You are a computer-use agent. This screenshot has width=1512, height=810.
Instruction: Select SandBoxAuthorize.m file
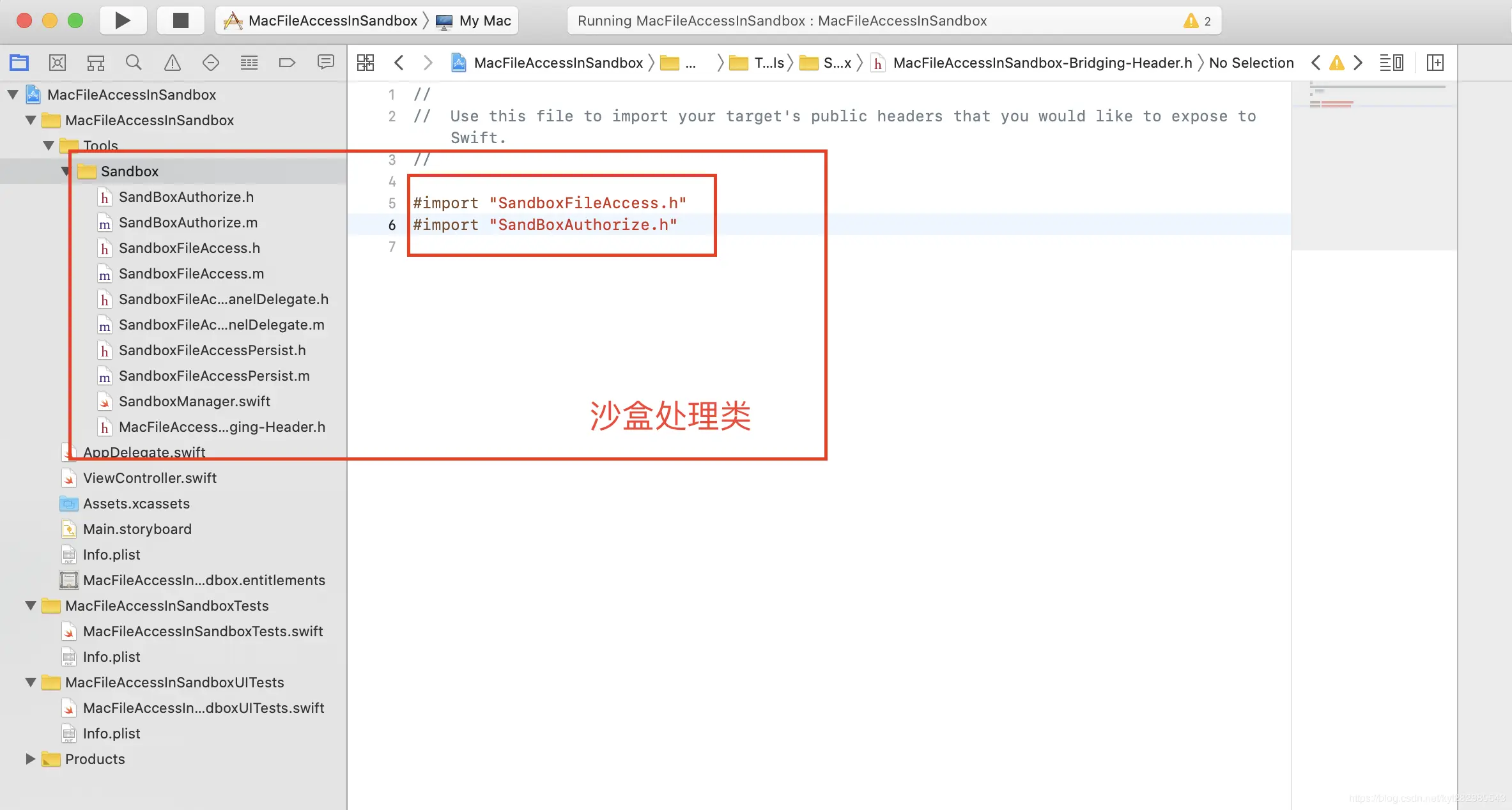pos(188,222)
